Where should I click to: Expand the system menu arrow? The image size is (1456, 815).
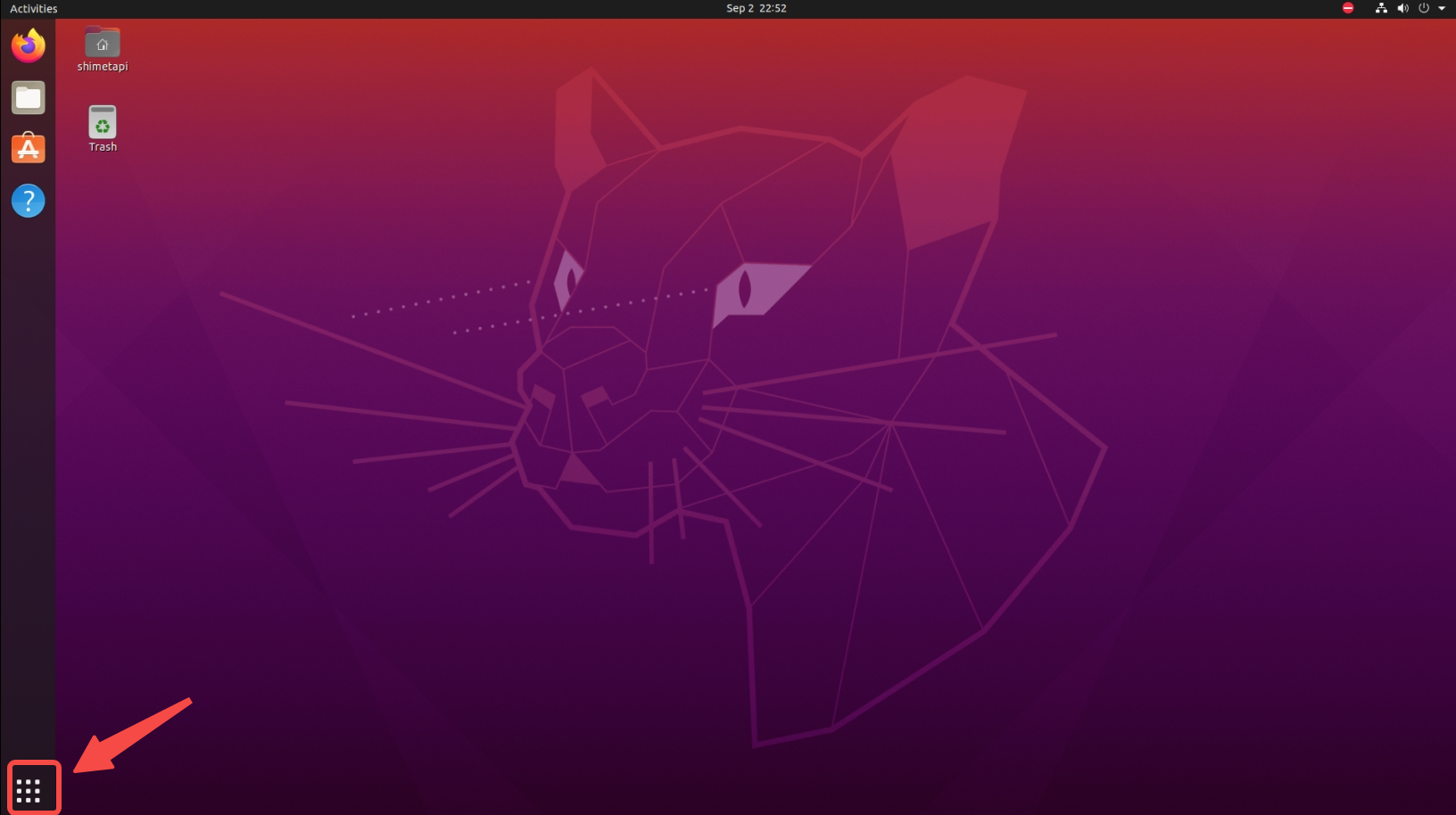[x=1442, y=8]
